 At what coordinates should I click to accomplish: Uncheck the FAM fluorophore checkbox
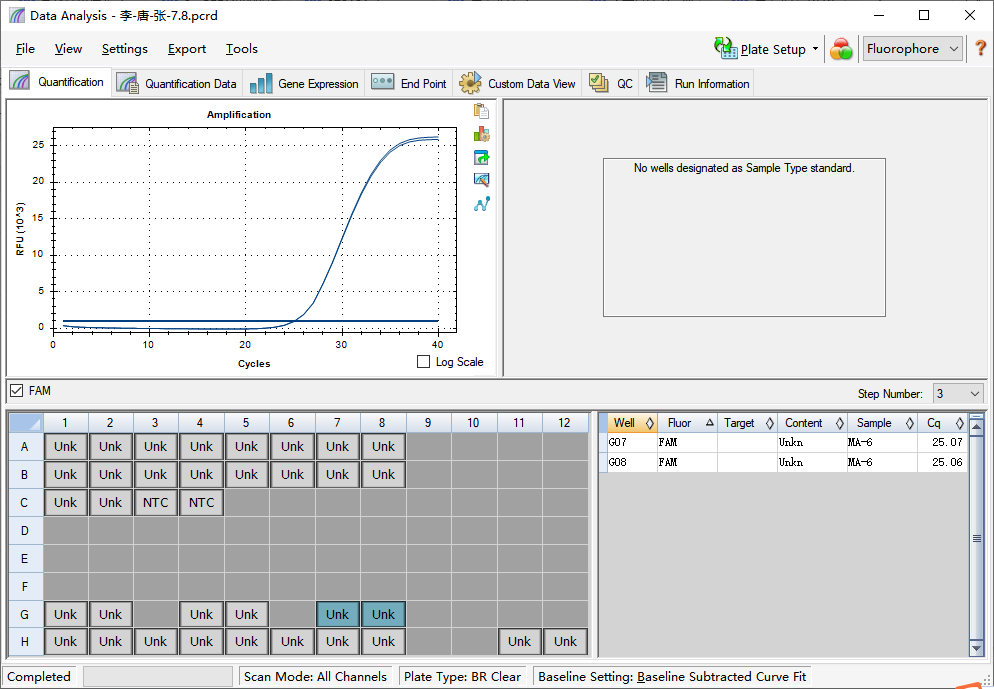click(x=16, y=390)
